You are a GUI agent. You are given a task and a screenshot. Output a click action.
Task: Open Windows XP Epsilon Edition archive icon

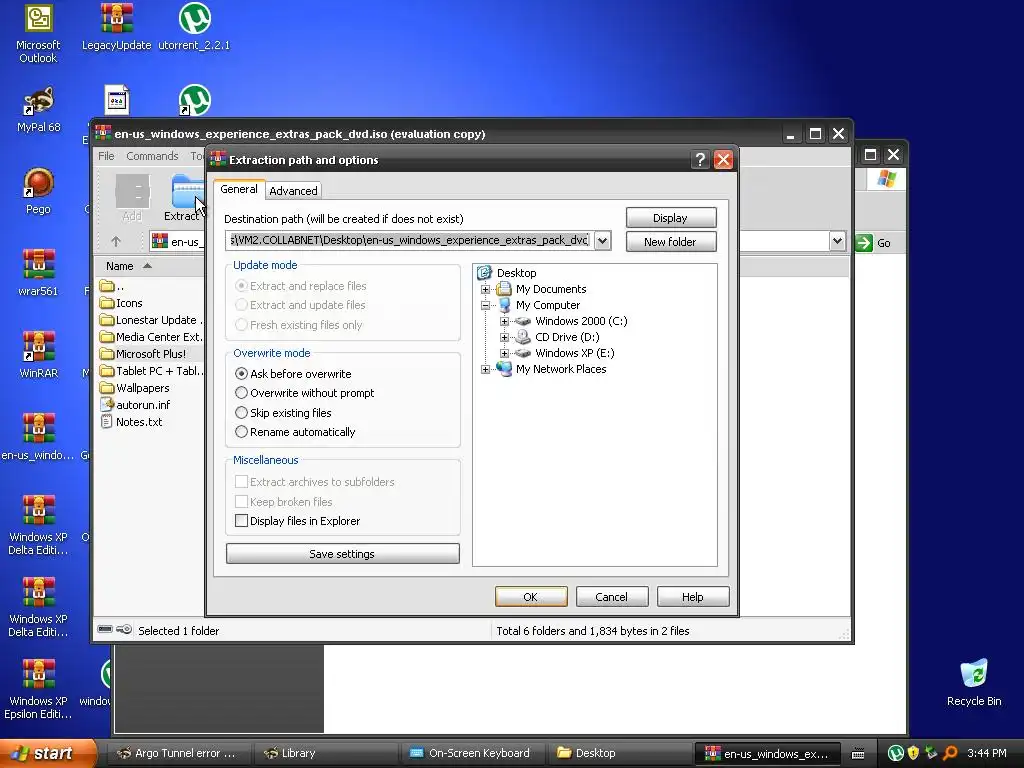point(38,689)
